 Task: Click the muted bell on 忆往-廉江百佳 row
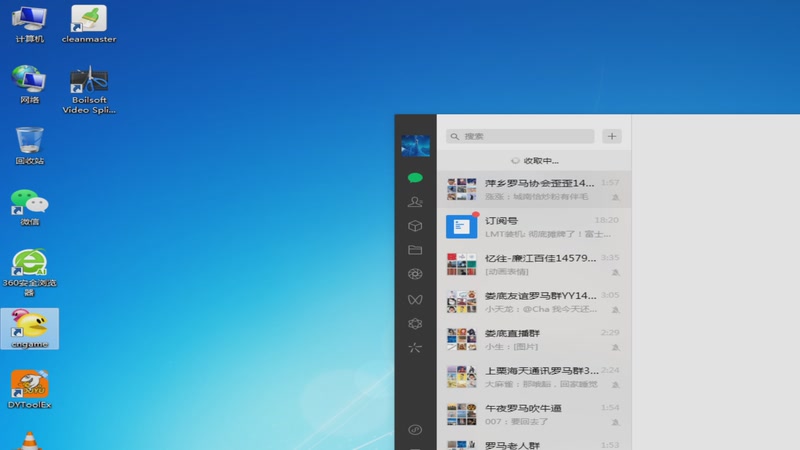615,272
